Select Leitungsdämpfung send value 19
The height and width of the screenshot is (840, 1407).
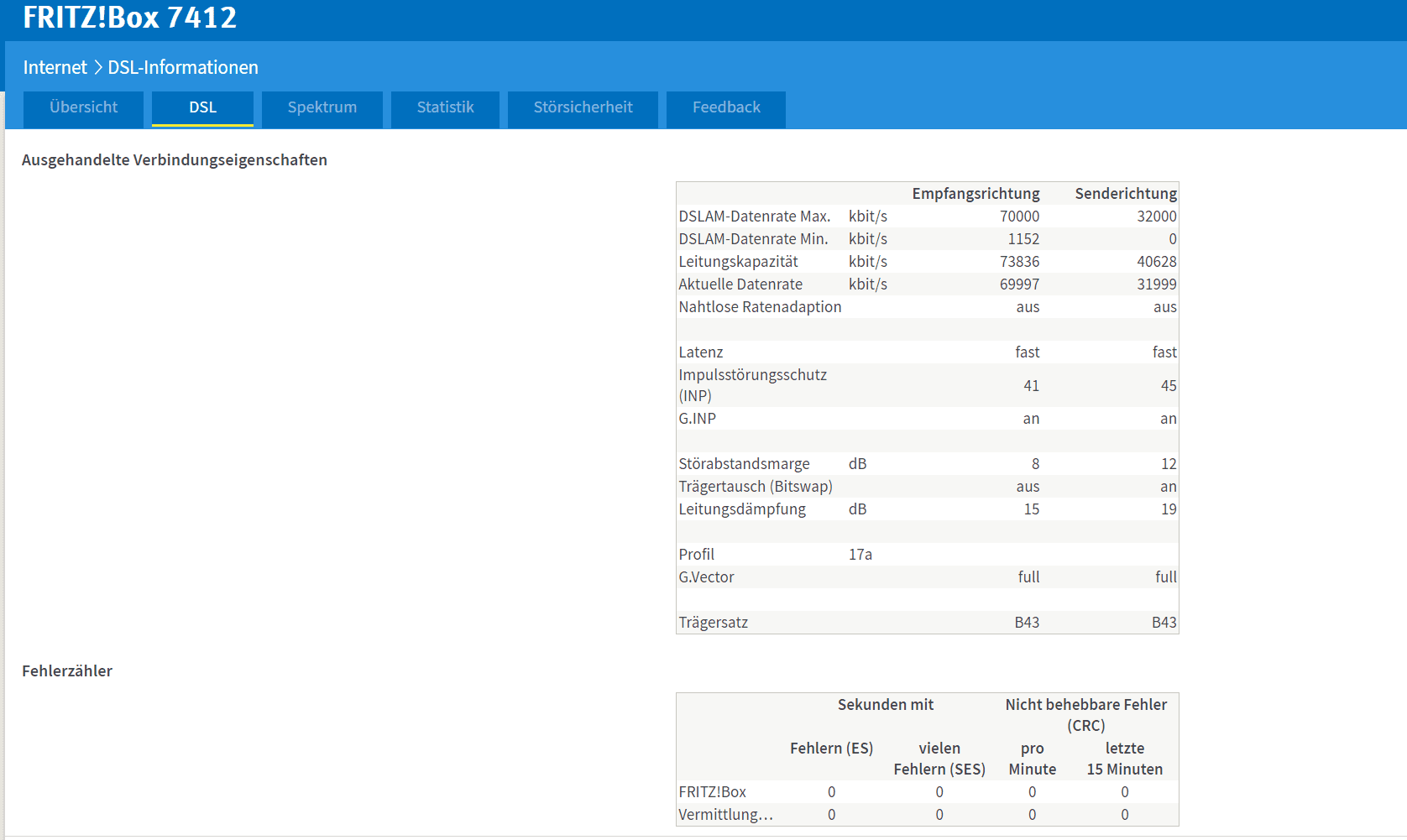pyautogui.click(x=1169, y=509)
